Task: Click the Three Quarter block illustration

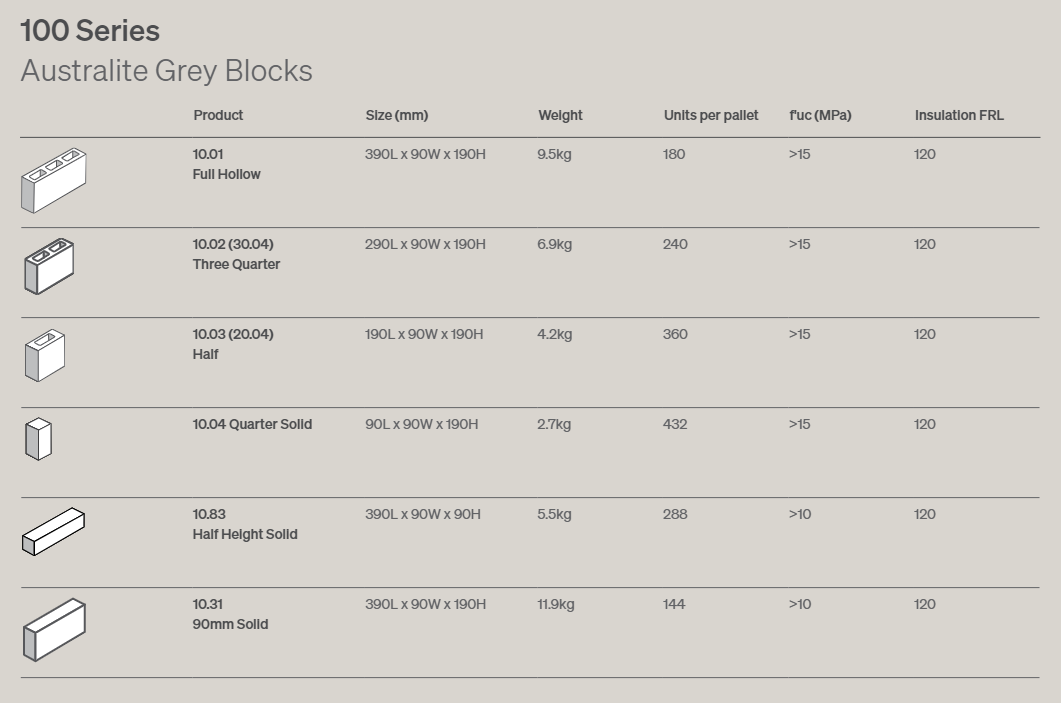Action: click(x=49, y=266)
